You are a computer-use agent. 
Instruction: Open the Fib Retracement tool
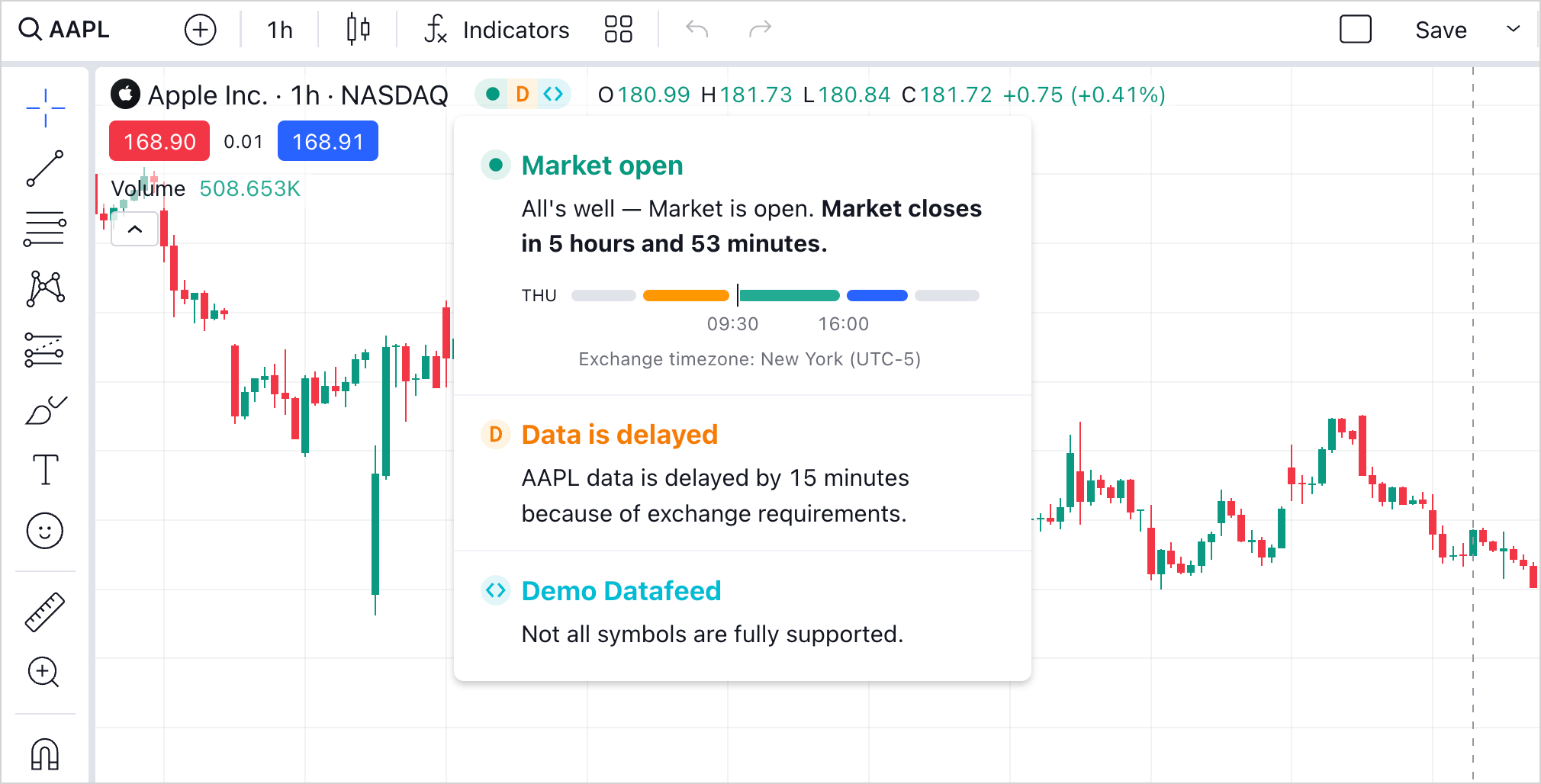pyautogui.click(x=45, y=228)
